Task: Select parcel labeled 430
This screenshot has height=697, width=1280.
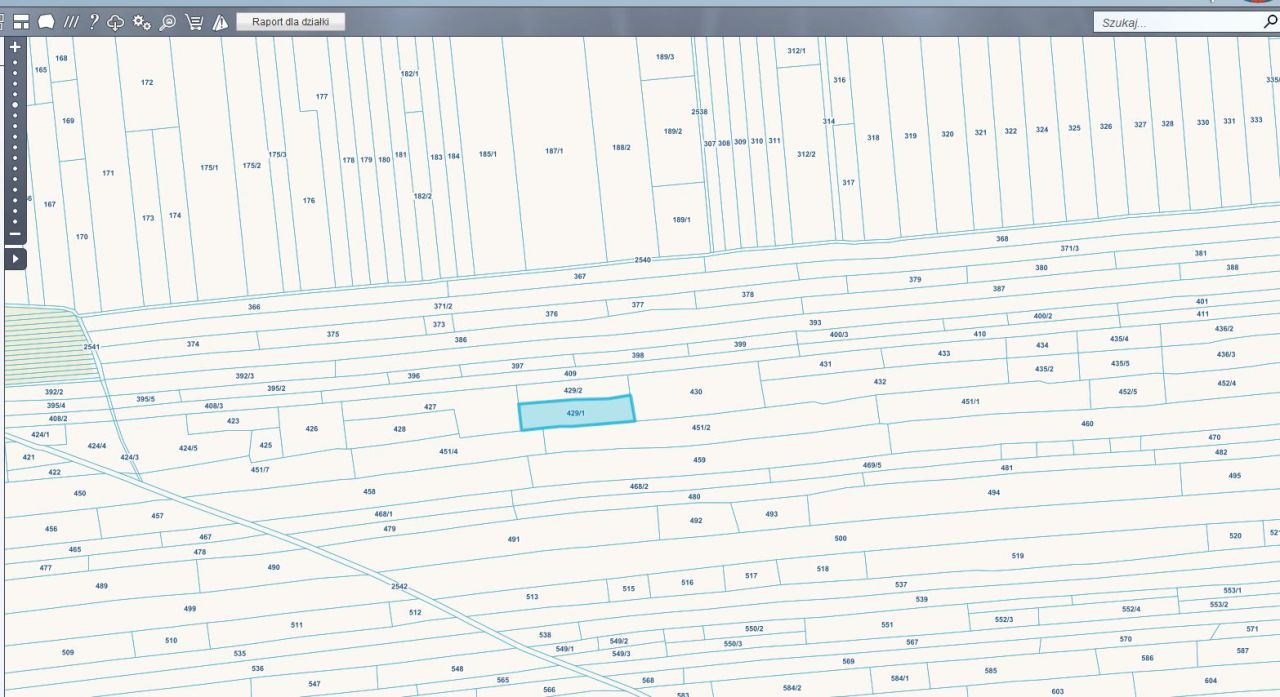Action: 696,392
